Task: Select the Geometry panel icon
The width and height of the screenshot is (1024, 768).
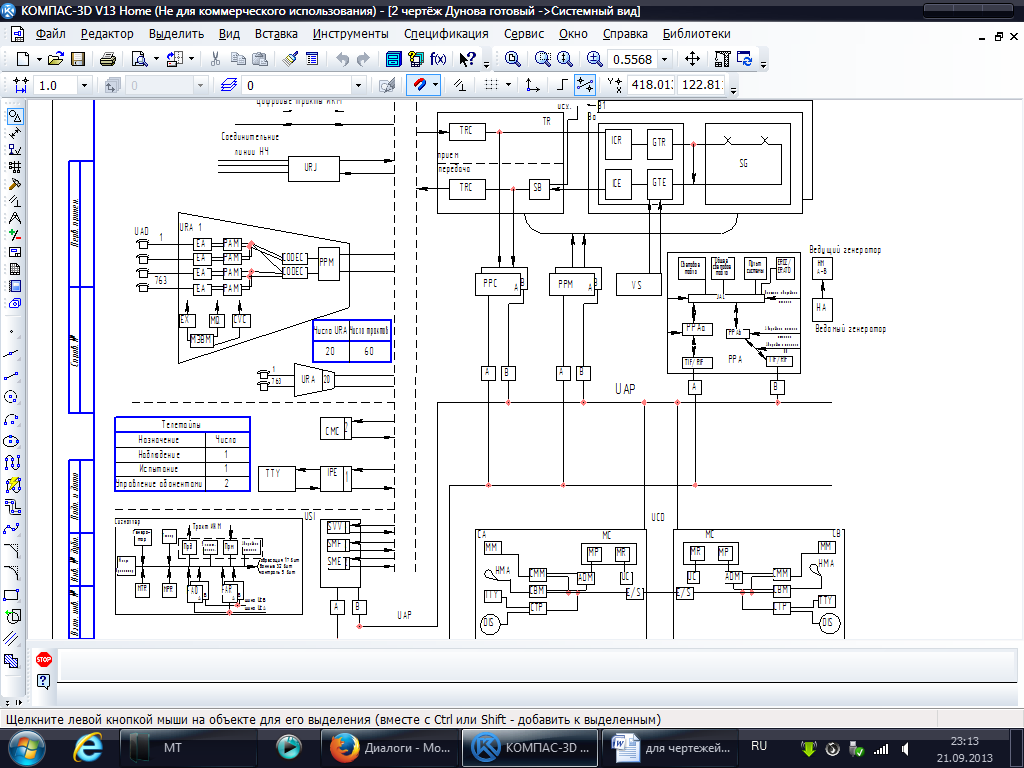Action: click(14, 116)
